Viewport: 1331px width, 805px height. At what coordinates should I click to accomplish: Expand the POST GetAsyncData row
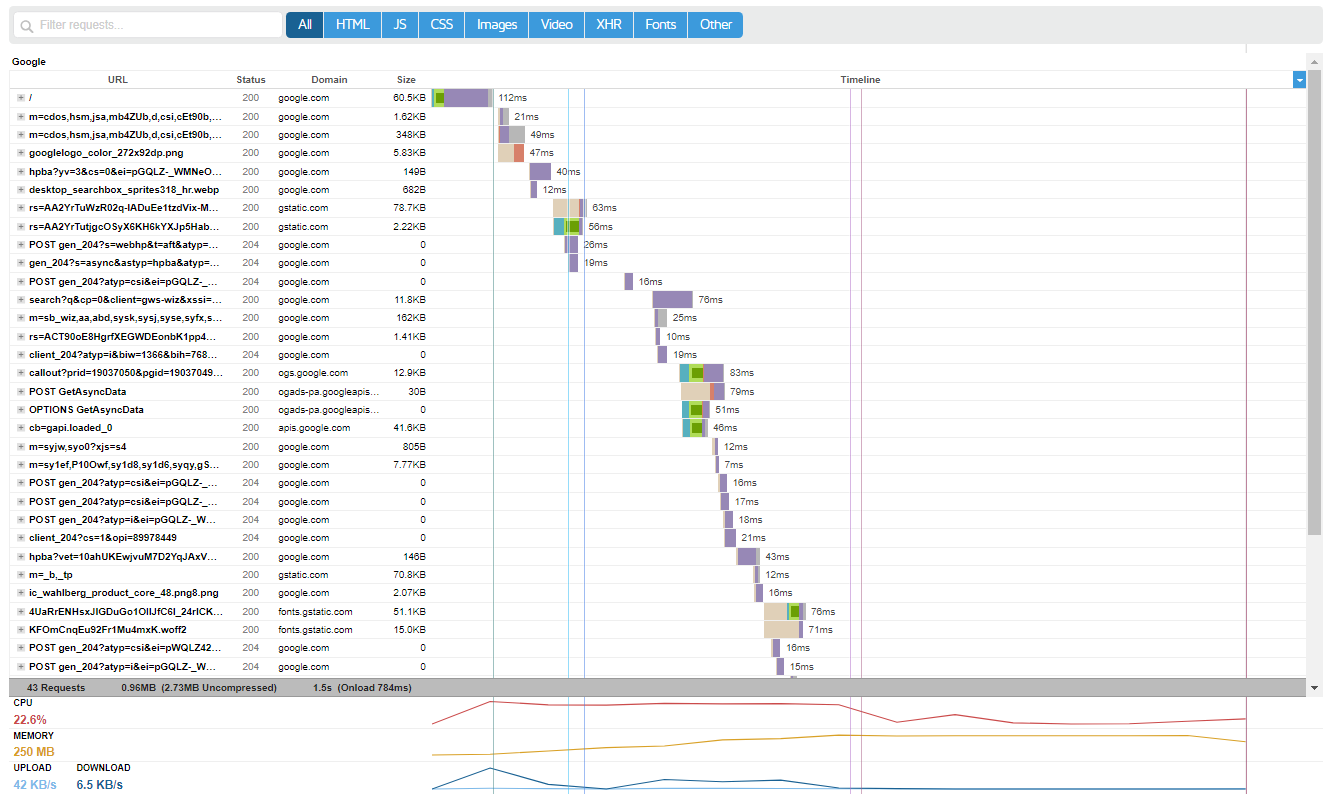click(20, 392)
